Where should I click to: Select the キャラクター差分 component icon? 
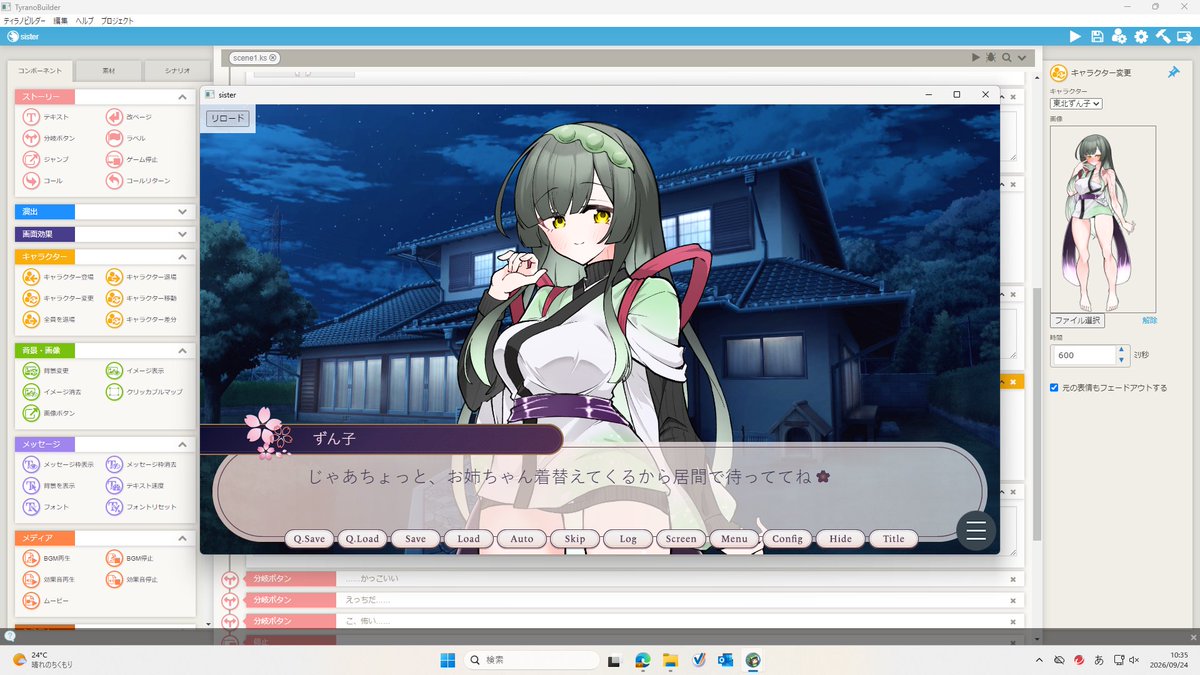coord(114,319)
